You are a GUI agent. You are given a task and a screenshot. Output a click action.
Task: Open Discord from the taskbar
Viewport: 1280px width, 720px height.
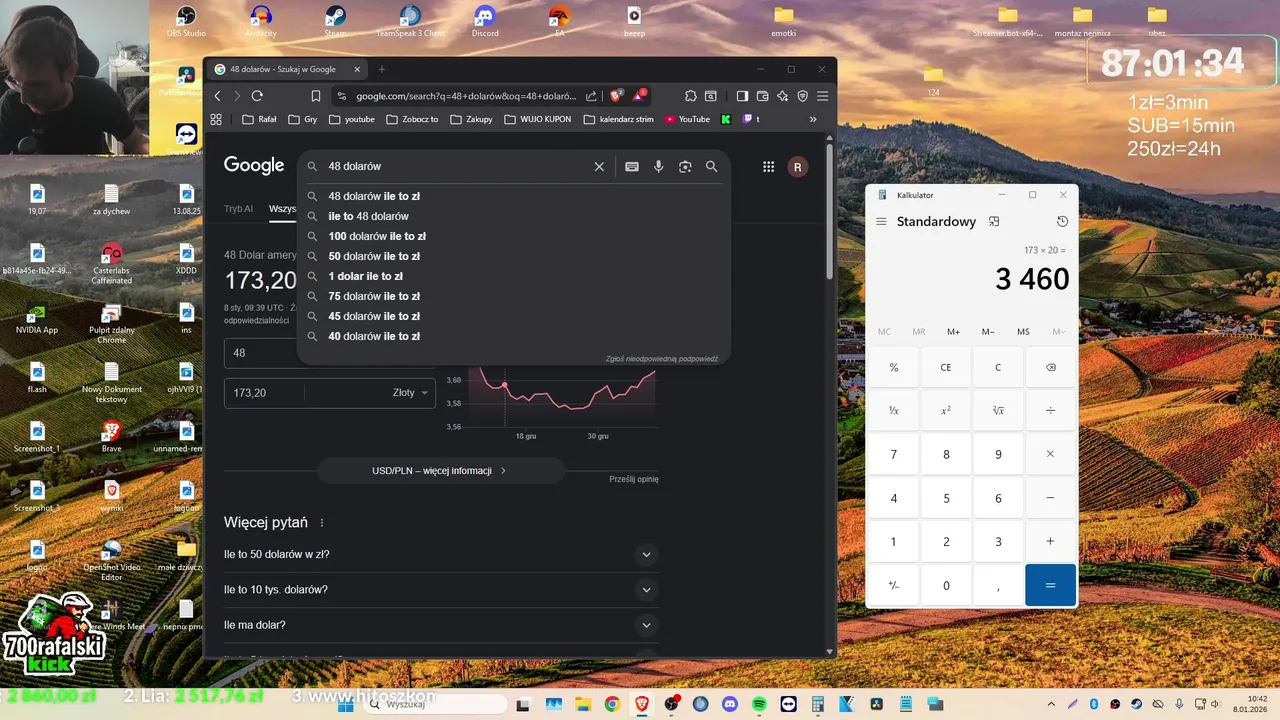coord(729,704)
